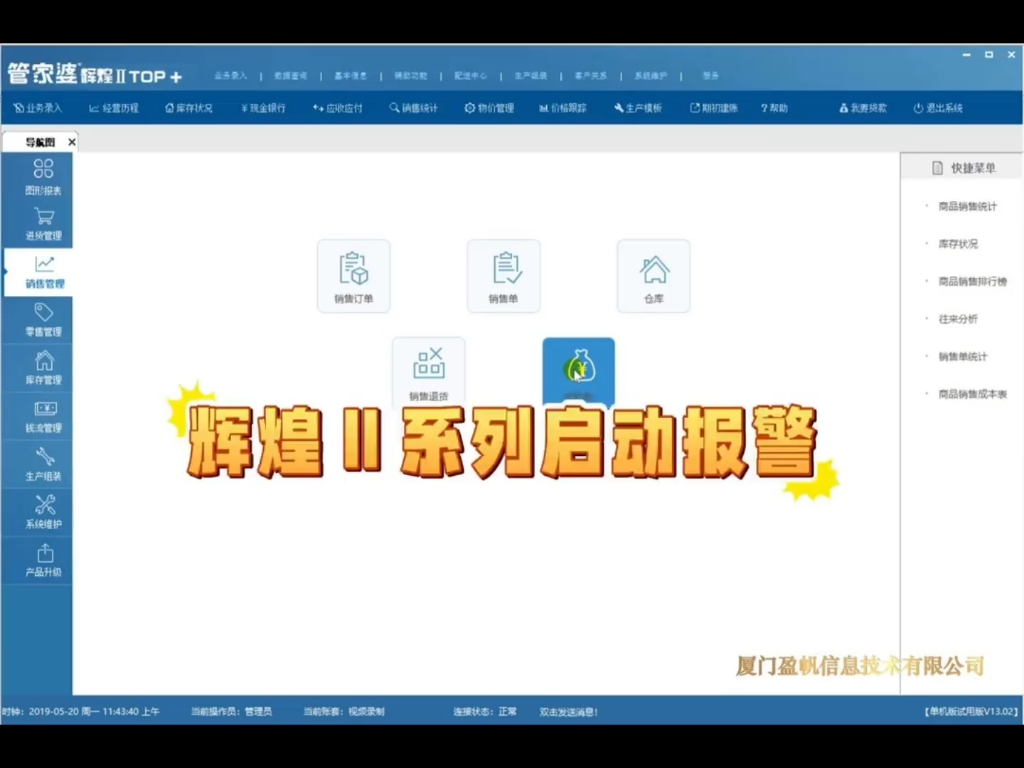The image size is (1024, 768).
Task: Click the 单机版试用版V13.02 version text
Action: pos(970,712)
